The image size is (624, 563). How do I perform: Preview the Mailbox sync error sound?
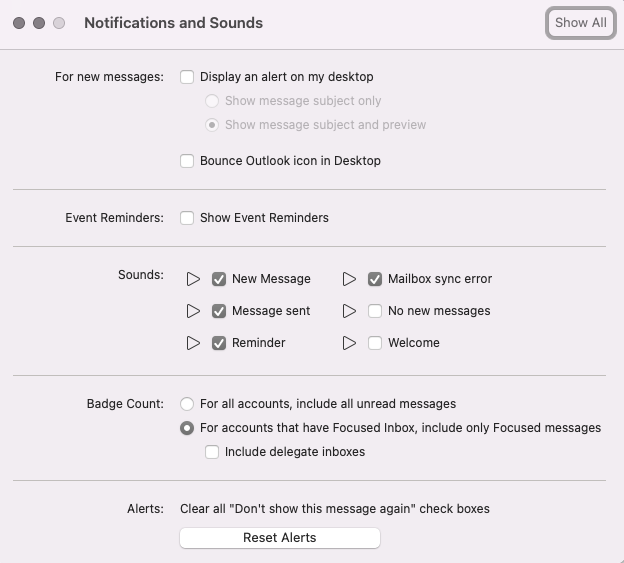click(x=350, y=279)
